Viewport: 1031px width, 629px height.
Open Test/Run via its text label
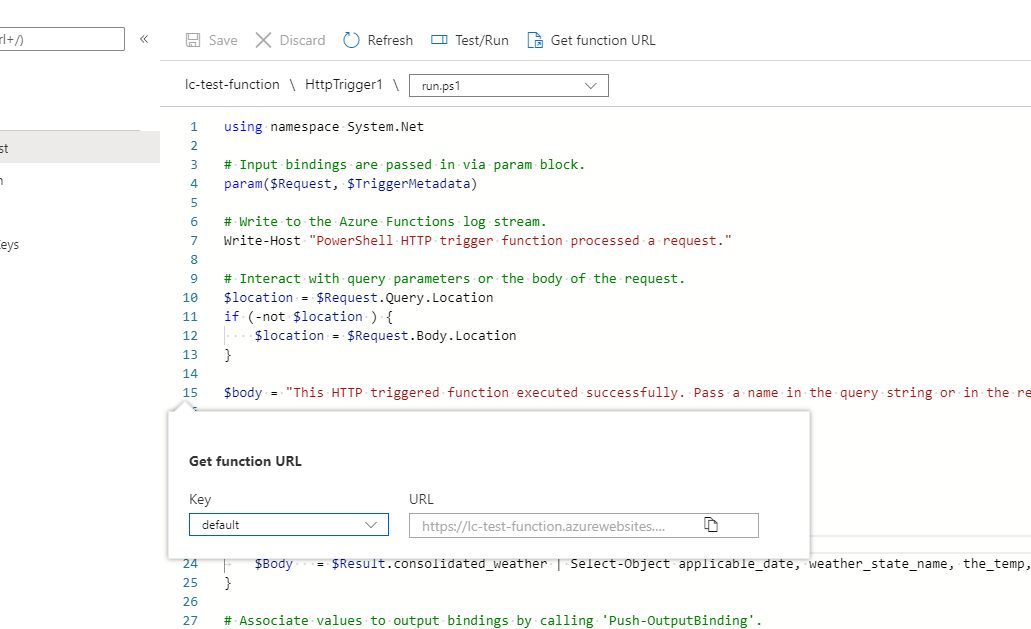point(482,40)
